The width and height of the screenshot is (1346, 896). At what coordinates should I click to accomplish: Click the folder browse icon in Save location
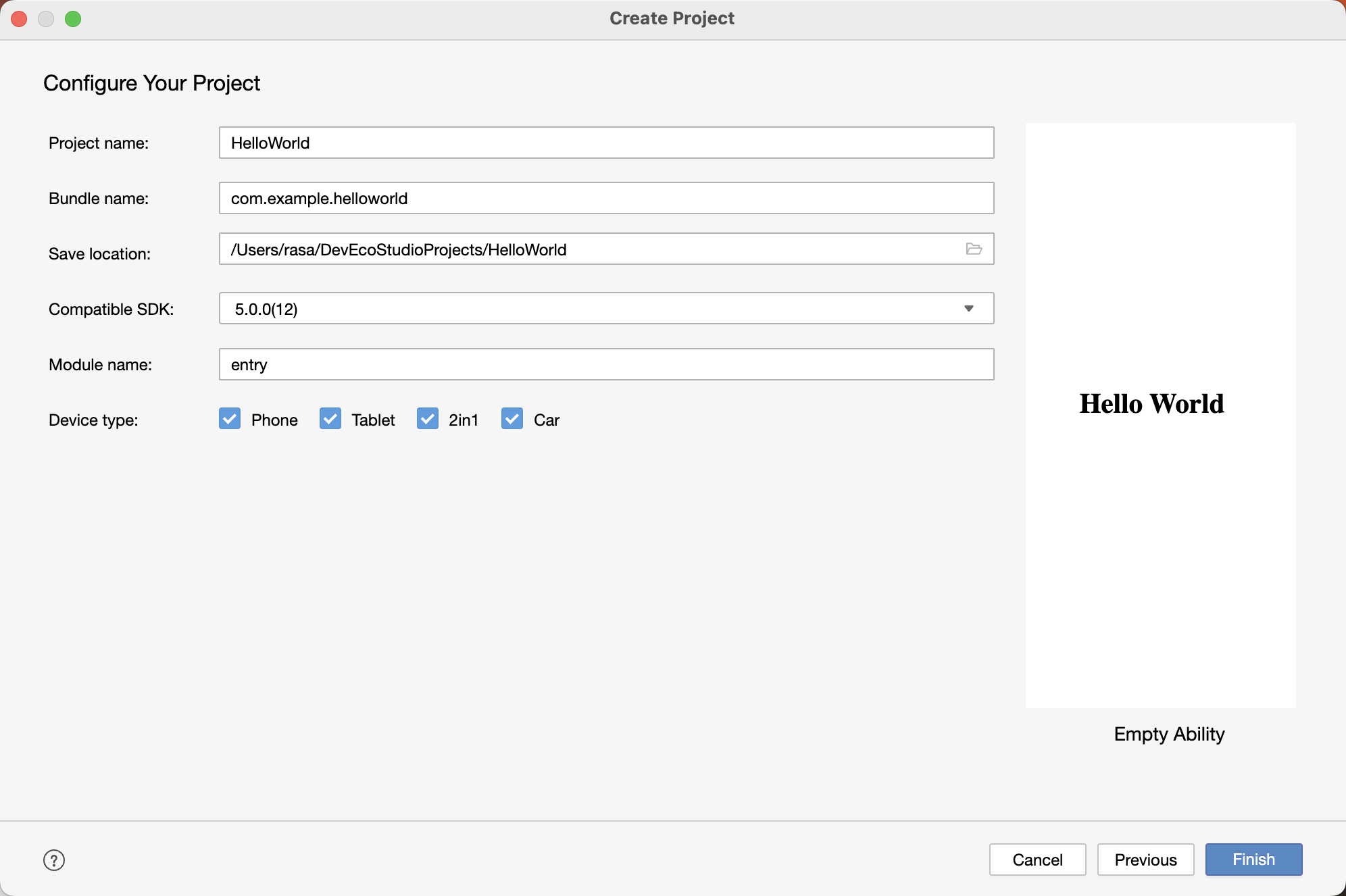[974, 249]
